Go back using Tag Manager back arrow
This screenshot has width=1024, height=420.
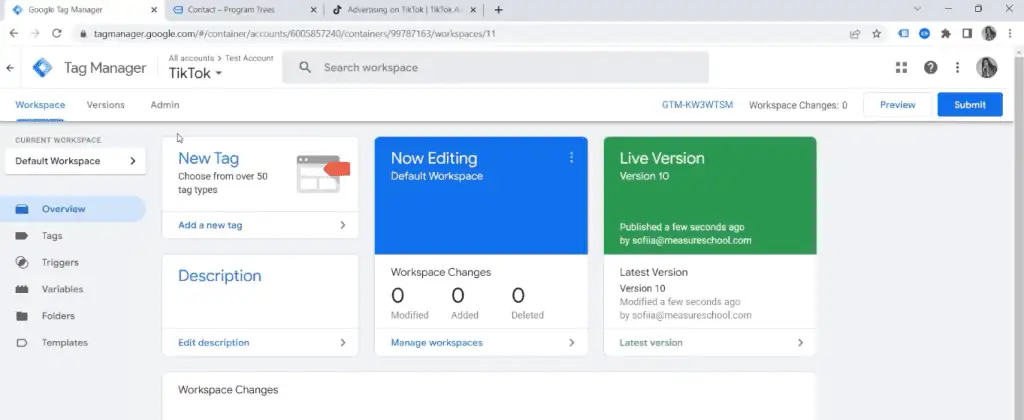pos(10,68)
